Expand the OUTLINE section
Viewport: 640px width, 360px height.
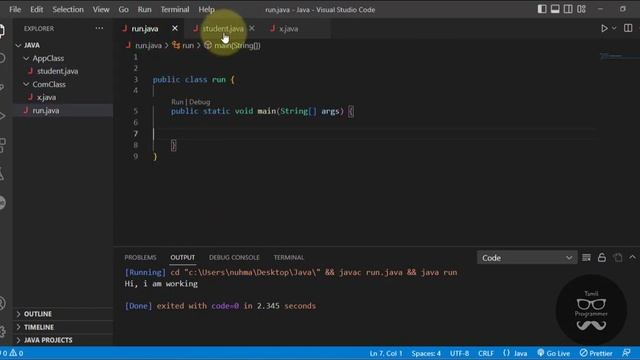pos(38,314)
